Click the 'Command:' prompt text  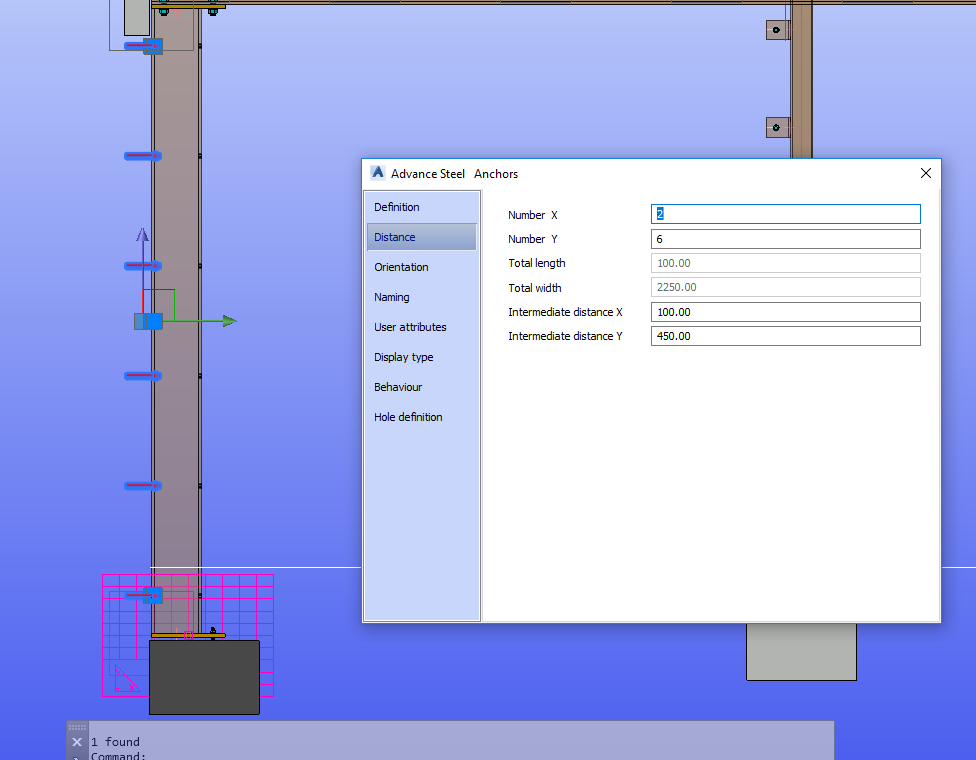click(x=118, y=756)
